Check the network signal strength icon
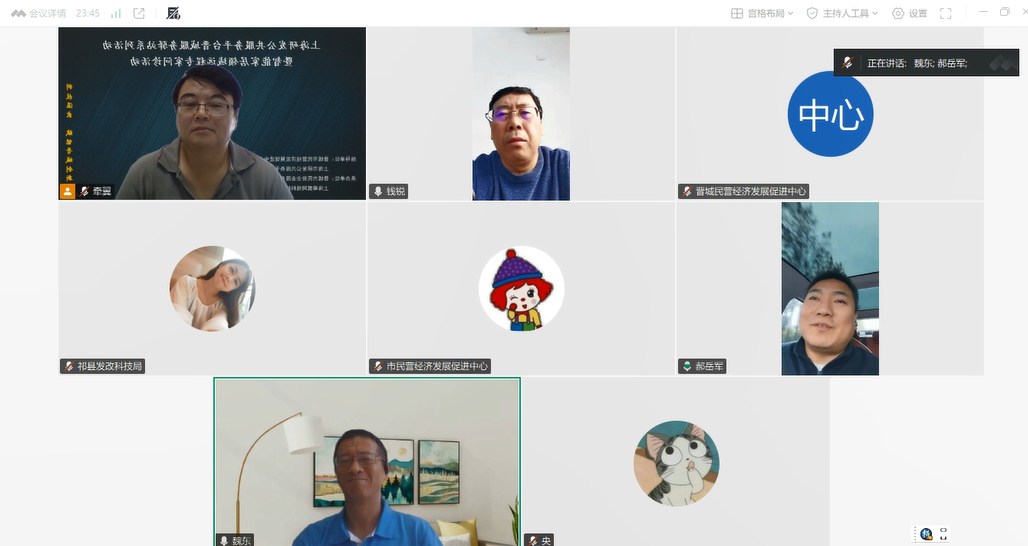1028x546 pixels. (x=116, y=13)
